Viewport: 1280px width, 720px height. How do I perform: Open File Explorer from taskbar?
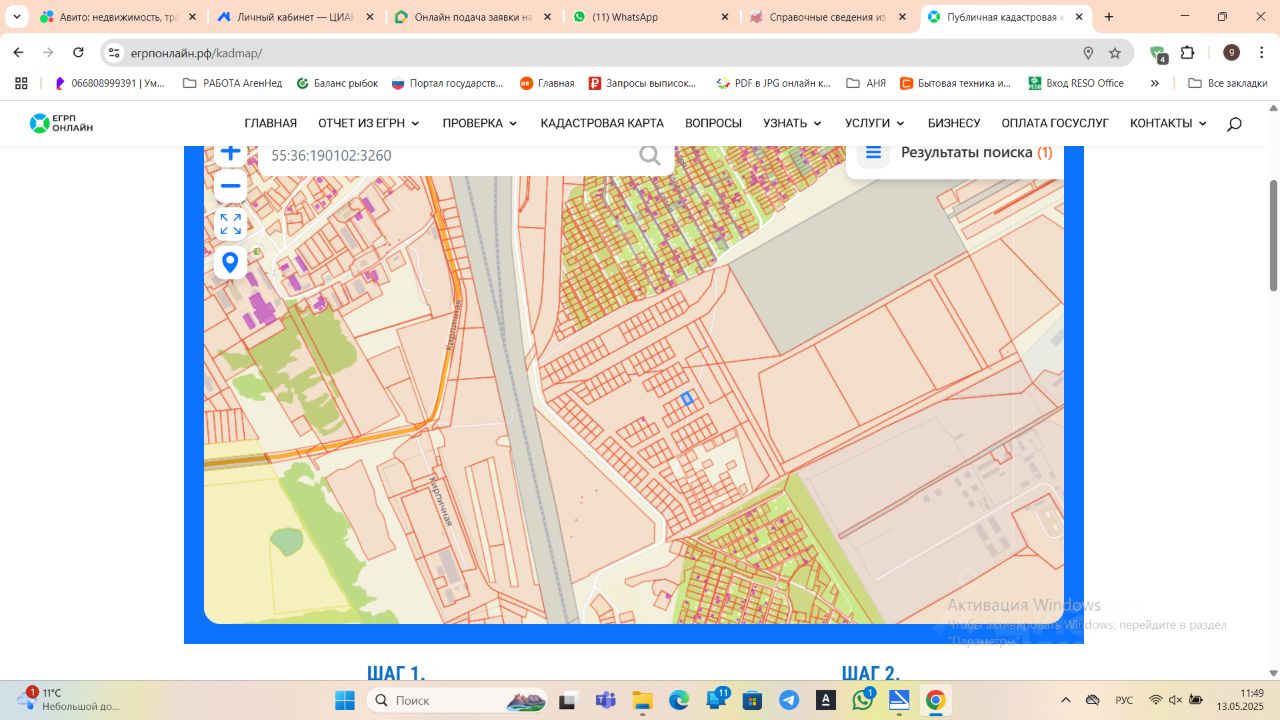point(641,700)
